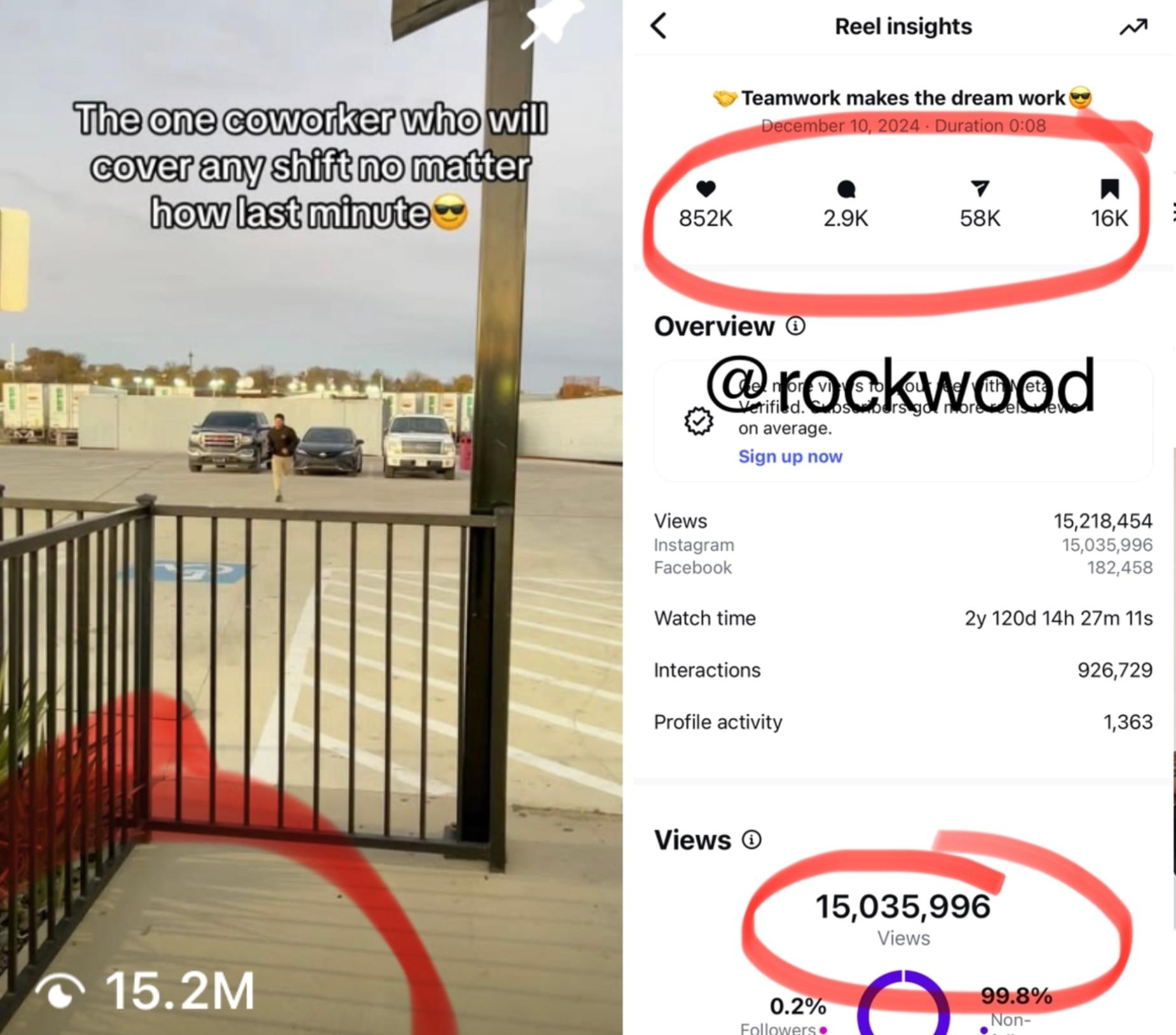Tap the eye views icon on the reel
Image resolution: width=1176 pixels, height=1035 pixels.
[60, 991]
